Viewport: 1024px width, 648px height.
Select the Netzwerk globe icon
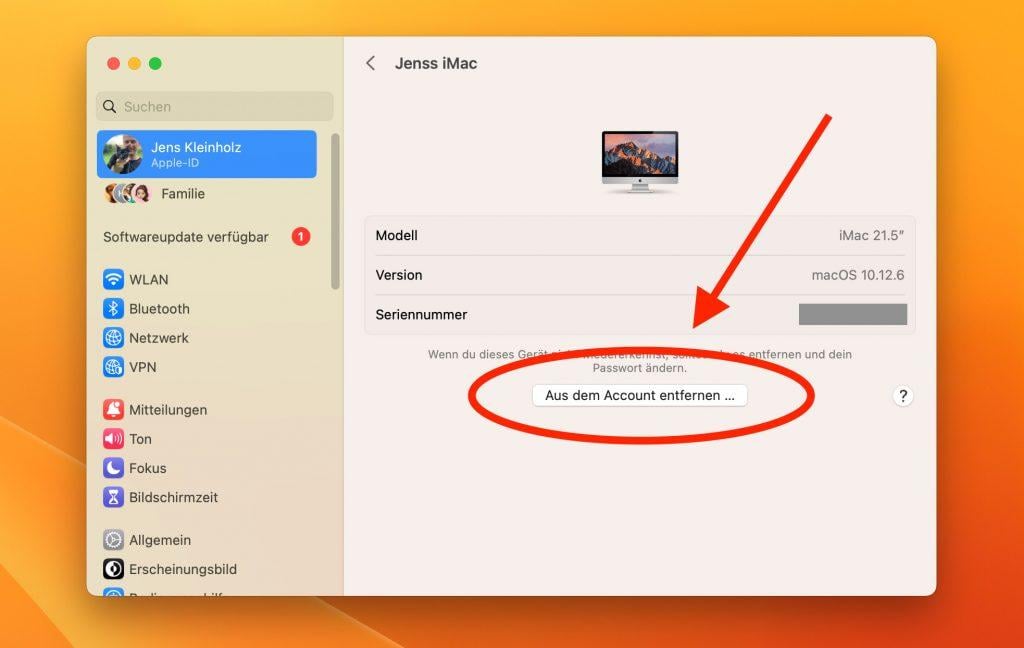point(113,338)
